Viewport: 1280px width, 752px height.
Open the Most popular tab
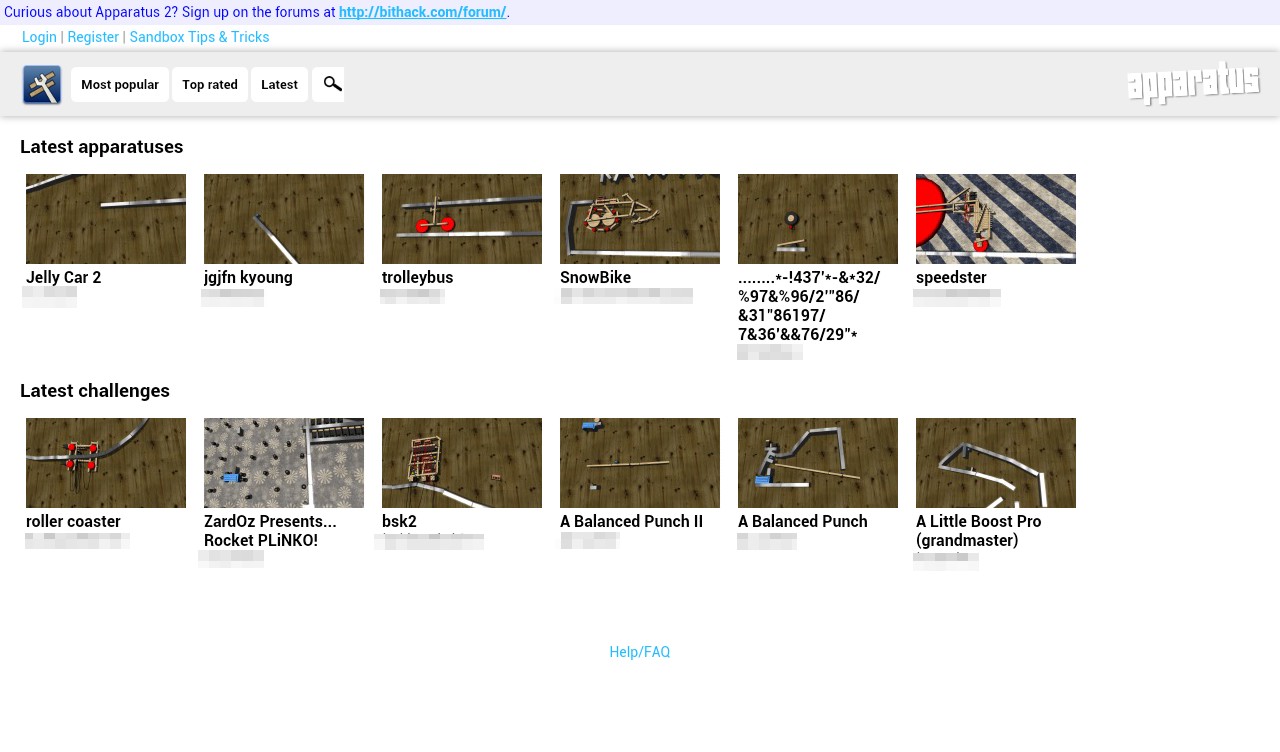coord(120,85)
